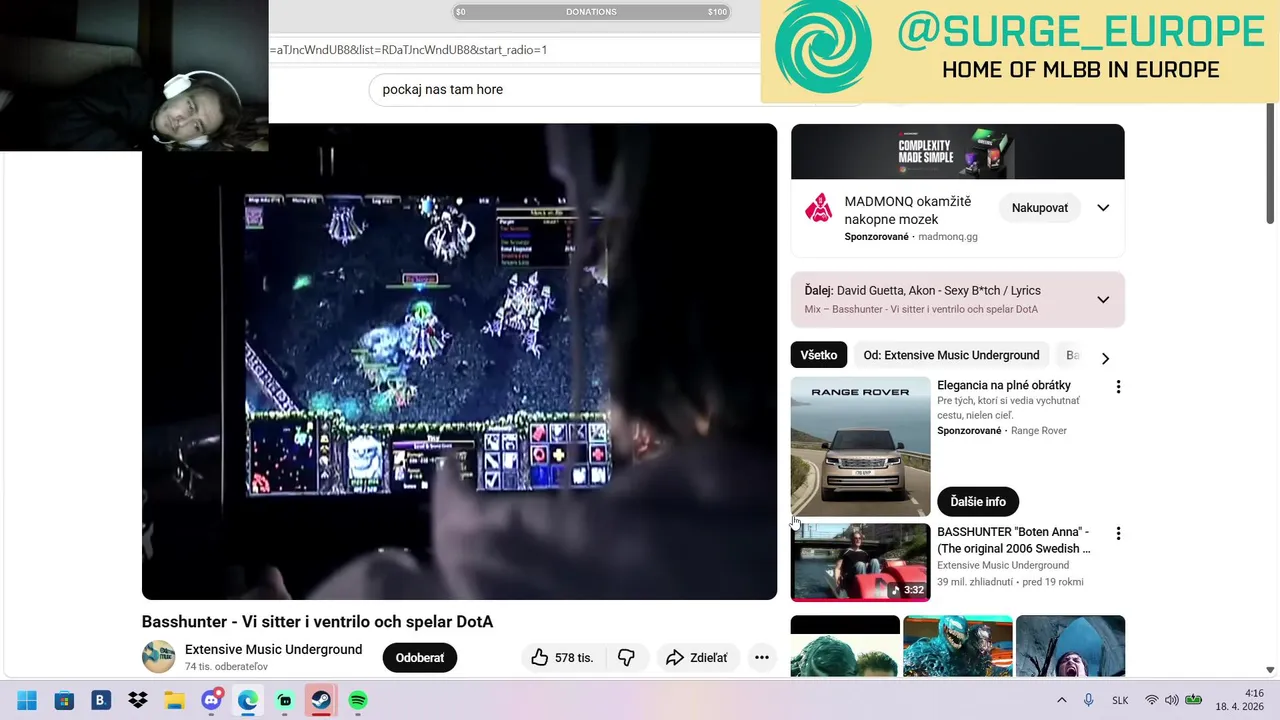The width and height of the screenshot is (1280, 720).
Task: Click the like thumbs-up icon
Action: [x=540, y=657]
